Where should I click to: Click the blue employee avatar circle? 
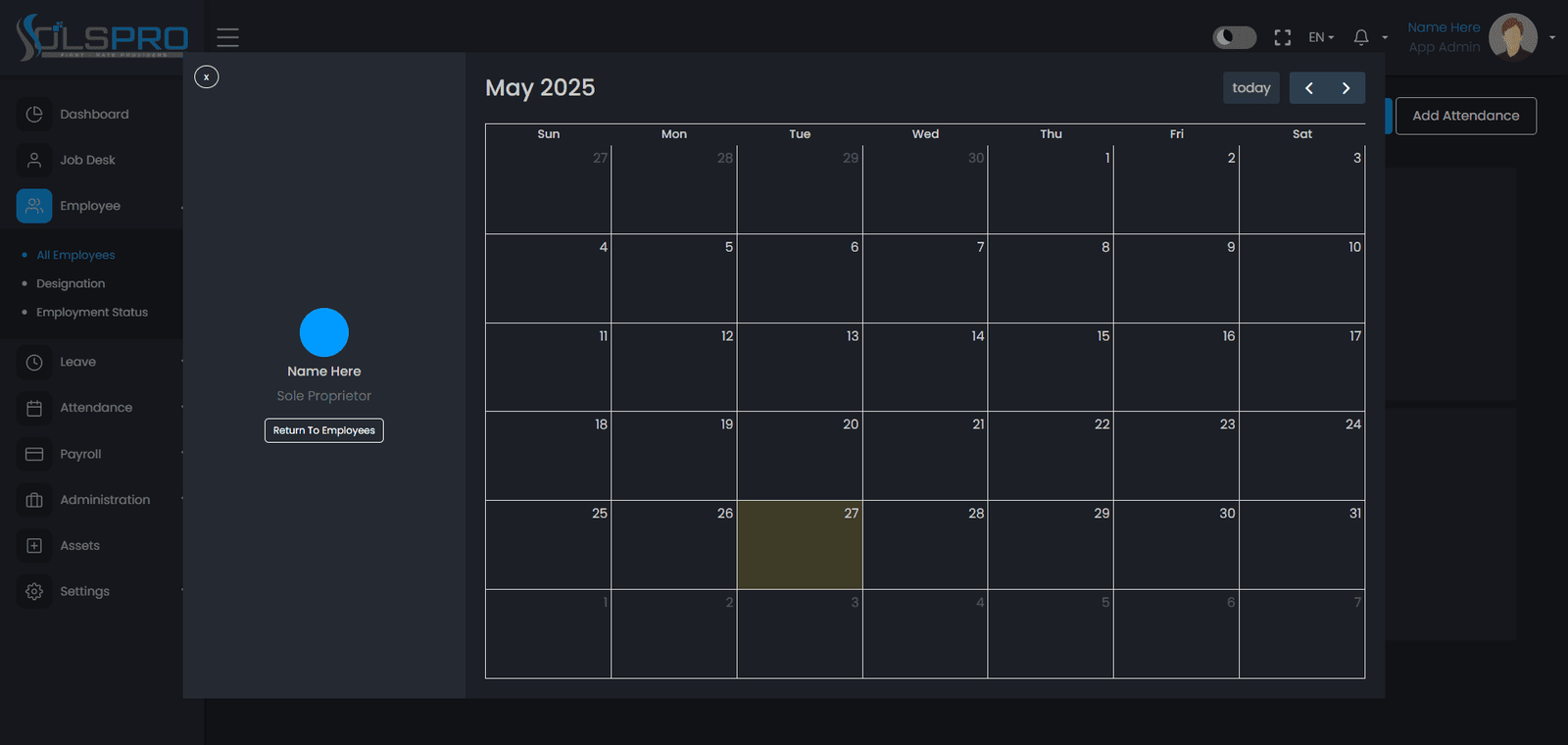coord(324,332)
